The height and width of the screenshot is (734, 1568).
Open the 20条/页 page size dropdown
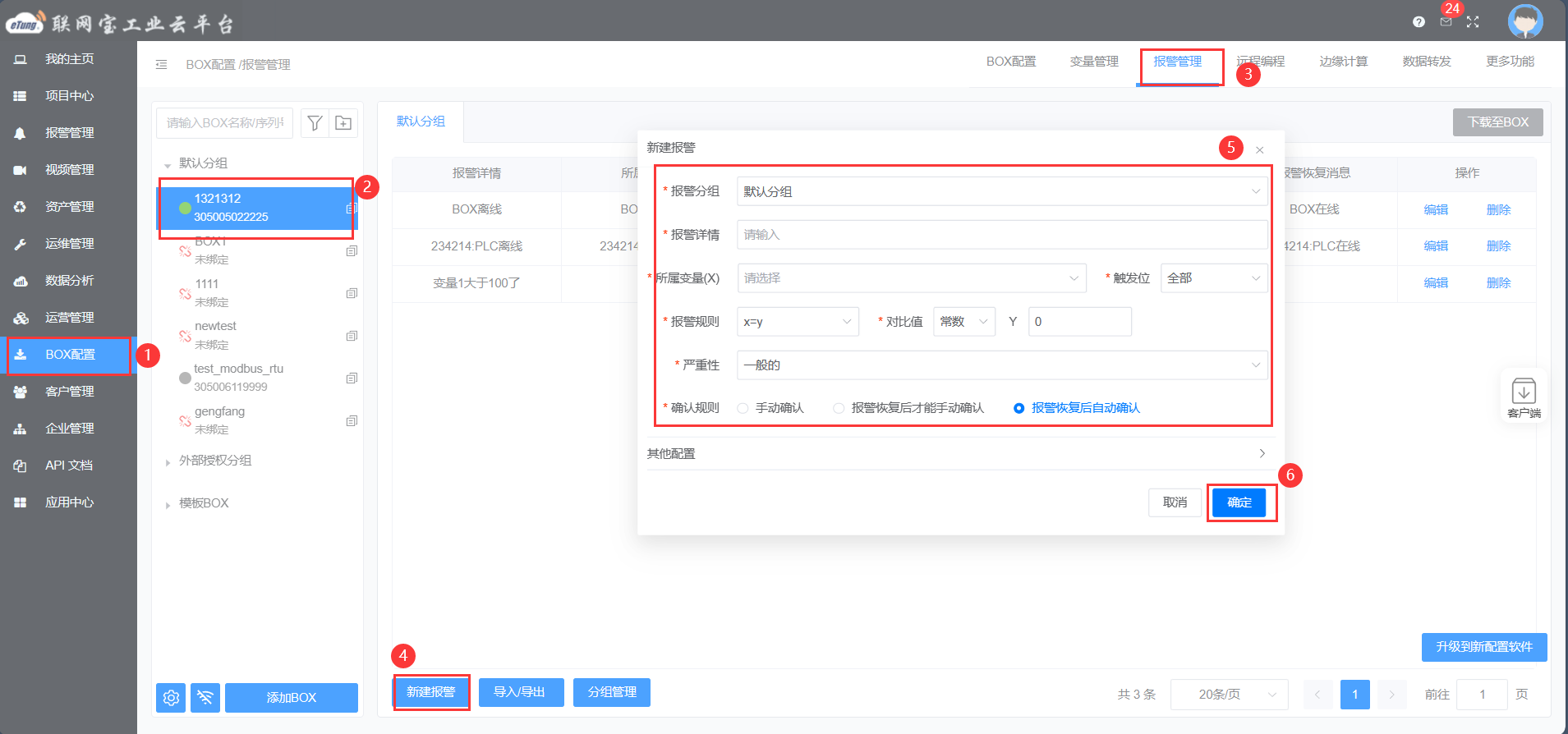coord(1230,695)
